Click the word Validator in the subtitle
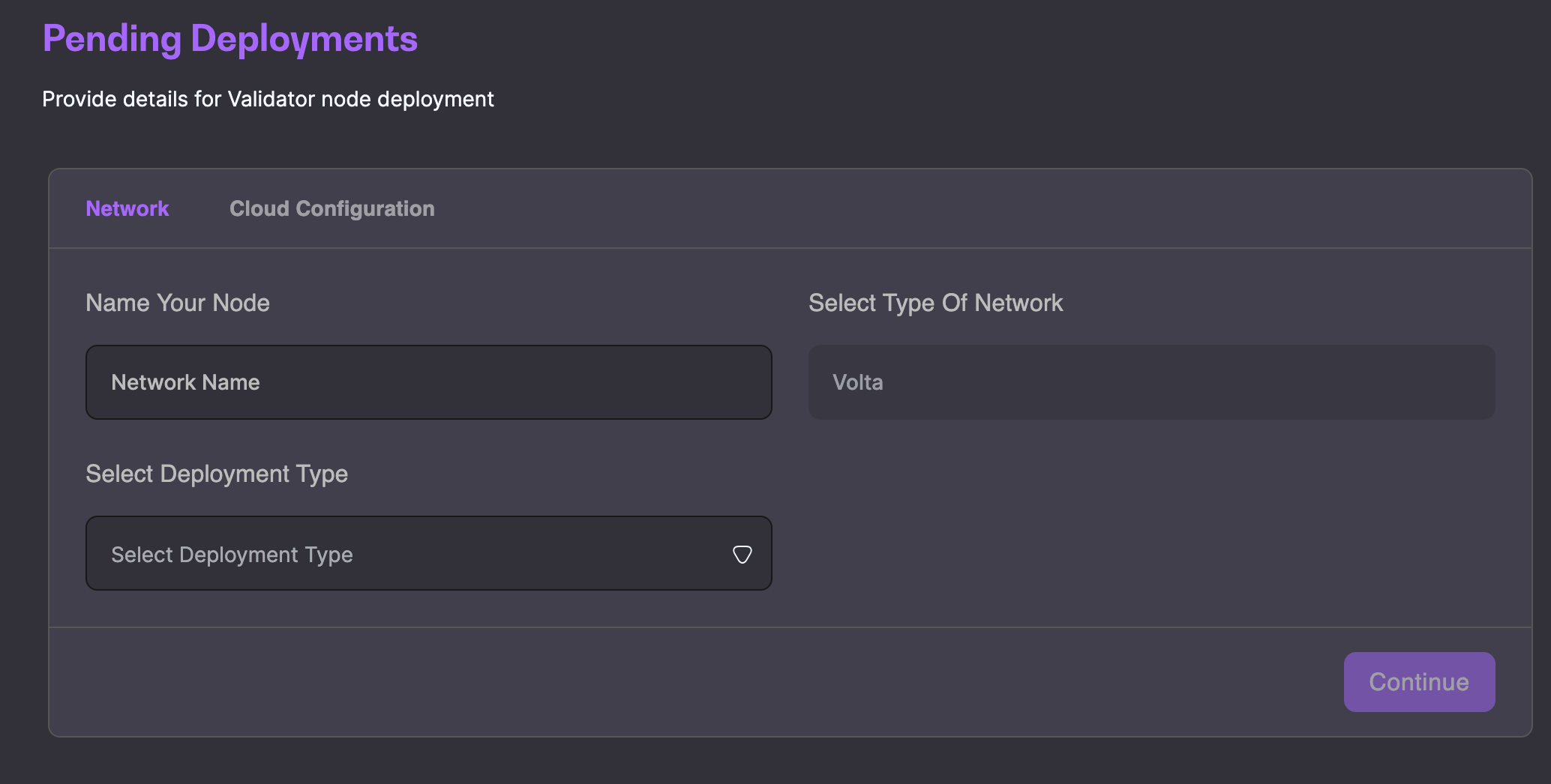 271,99
